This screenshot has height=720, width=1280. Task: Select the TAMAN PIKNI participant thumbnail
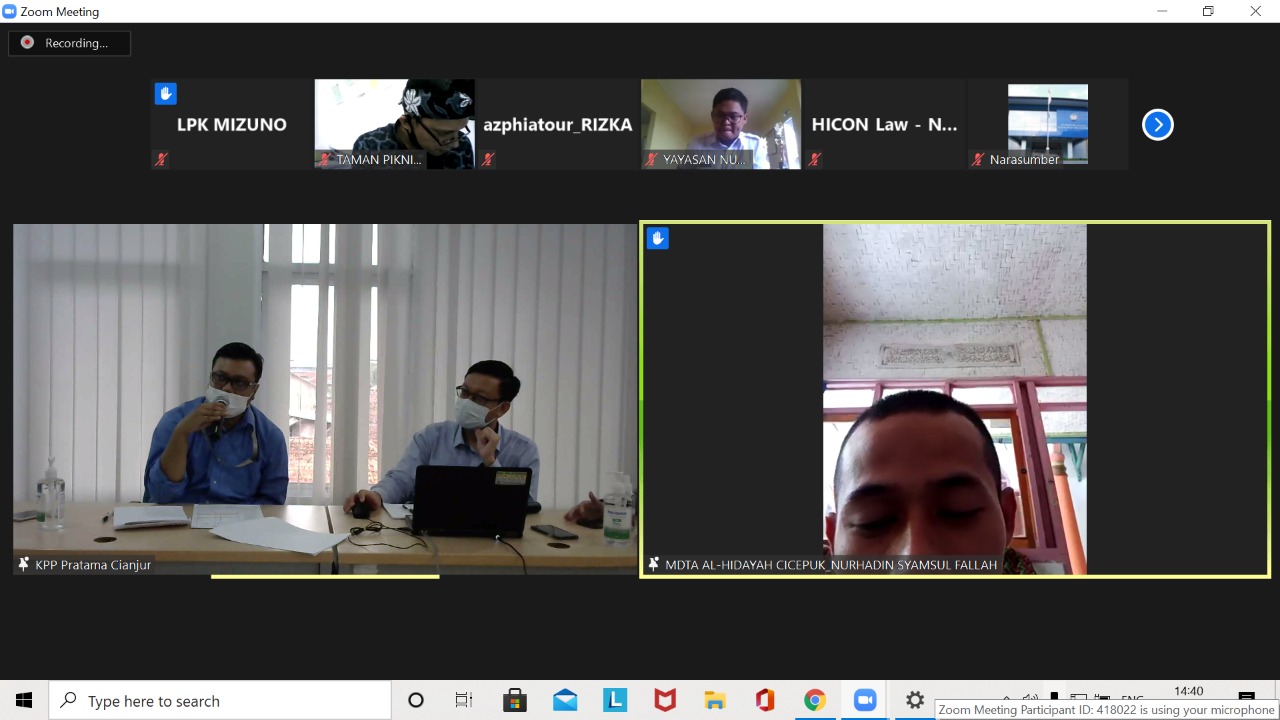pos(395,124)
